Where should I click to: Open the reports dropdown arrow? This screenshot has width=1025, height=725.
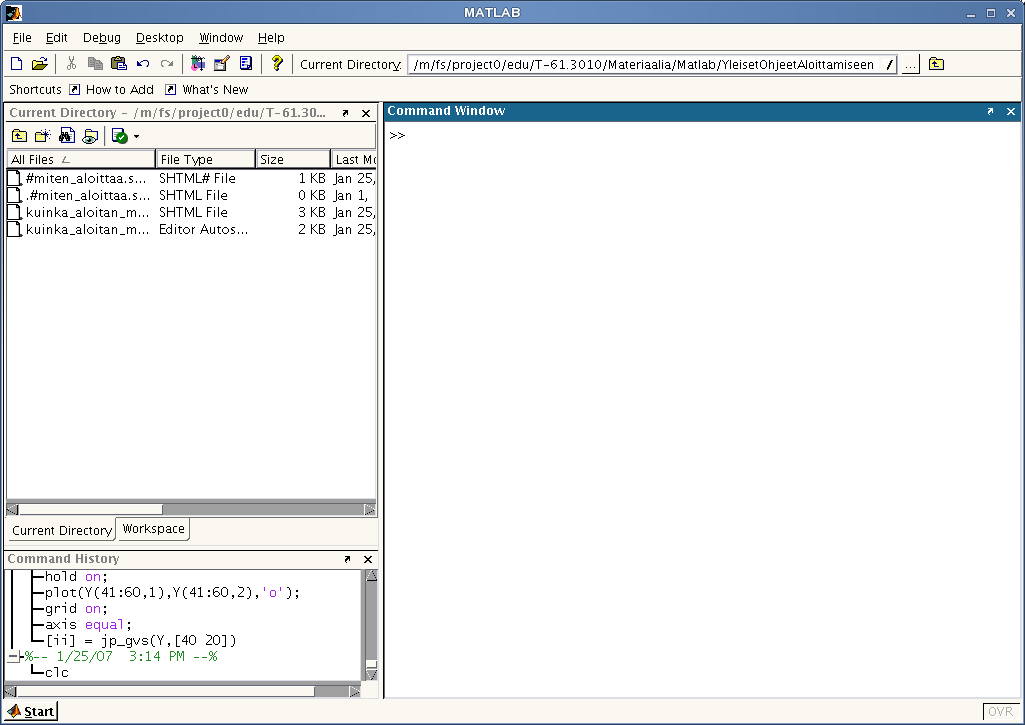(x=136, y=137)
